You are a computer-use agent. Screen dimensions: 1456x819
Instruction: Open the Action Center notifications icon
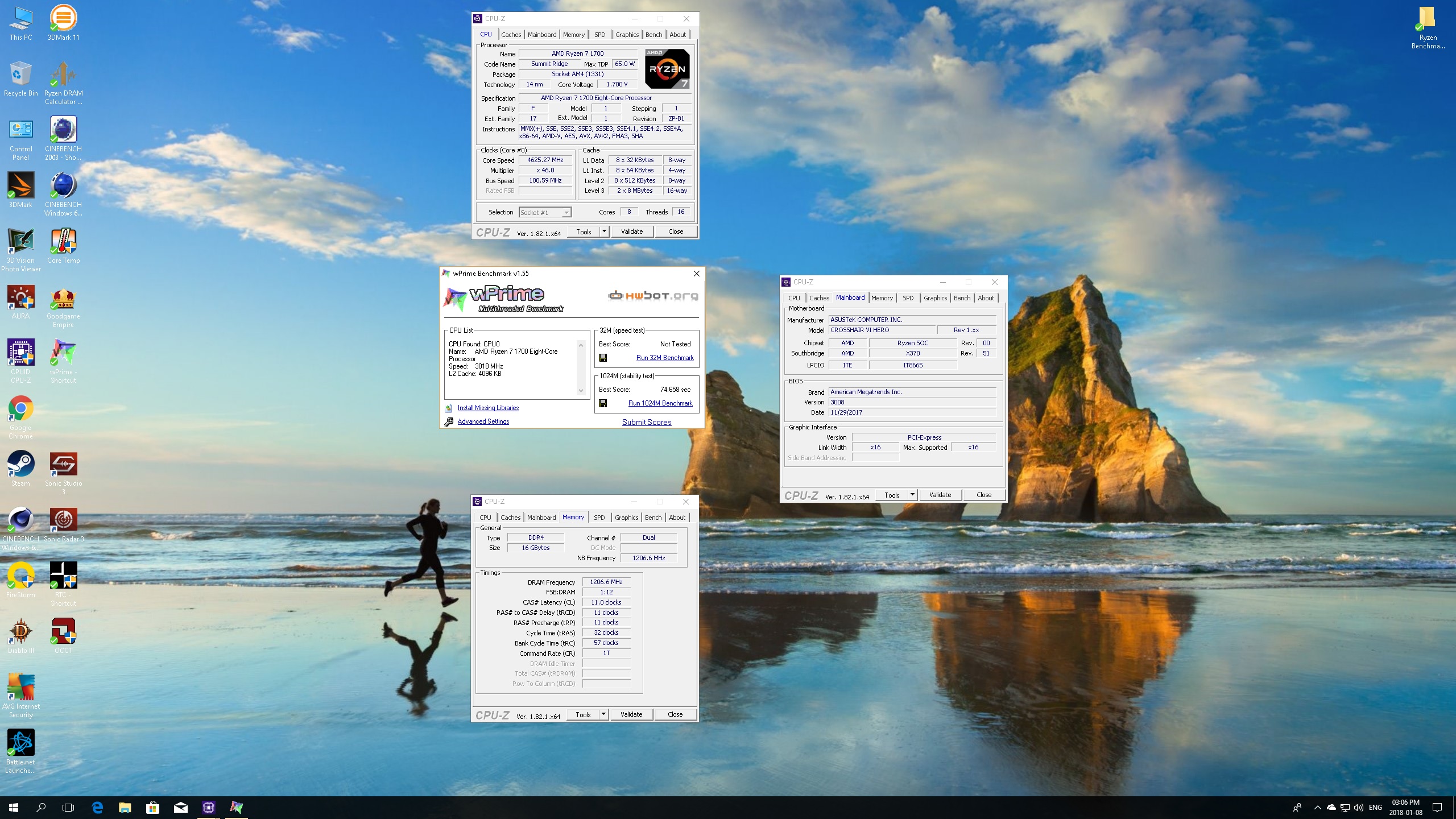click(x=1437, y=808)
